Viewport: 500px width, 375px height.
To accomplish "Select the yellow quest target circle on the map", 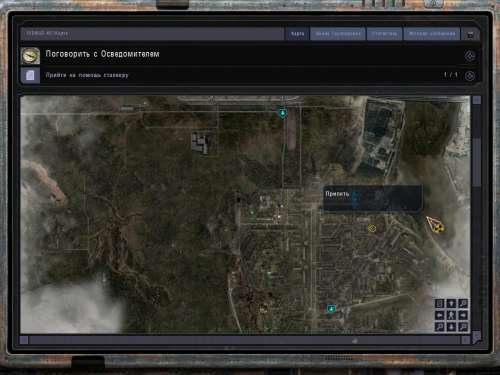I will tap(372, 228).
